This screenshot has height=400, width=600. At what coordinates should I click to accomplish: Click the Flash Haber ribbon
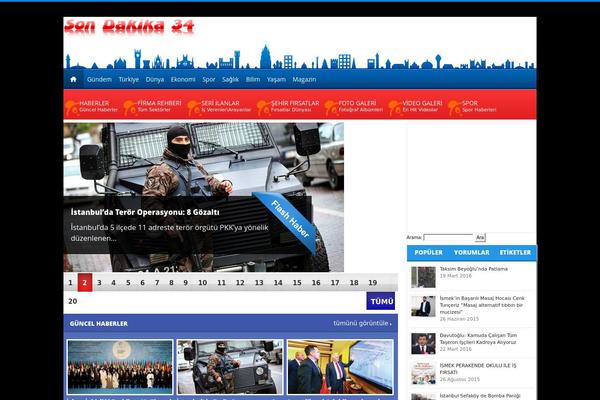[x=290, y=219]
